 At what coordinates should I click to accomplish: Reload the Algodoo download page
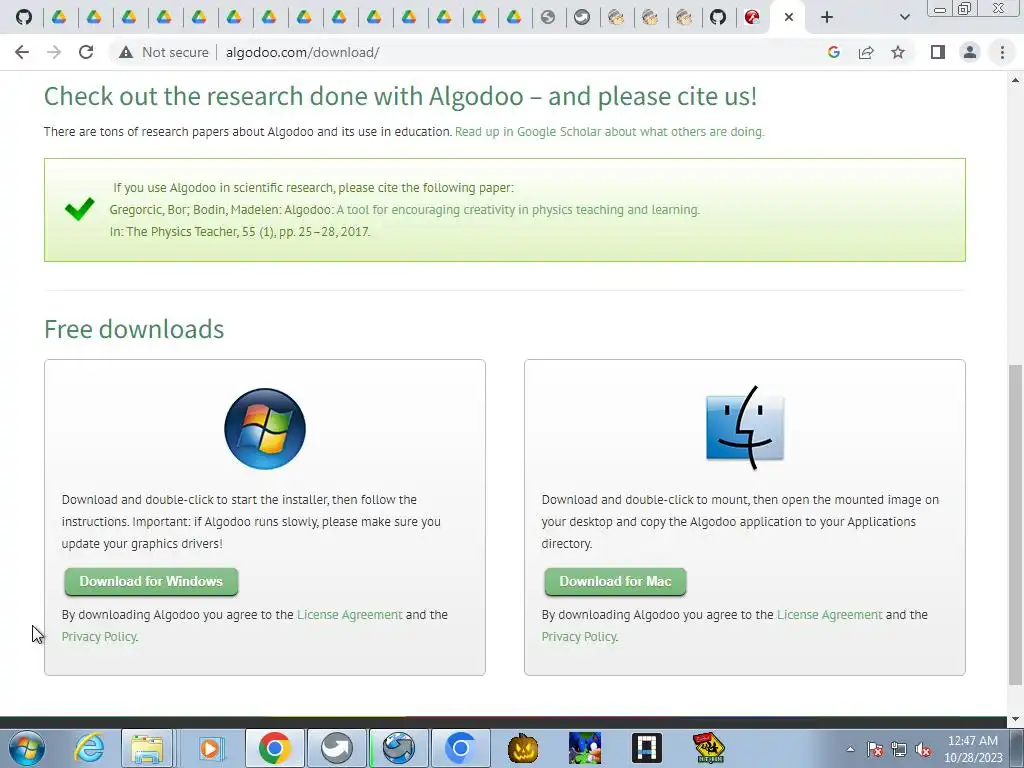pyautogui.click(x=86, y=52)
